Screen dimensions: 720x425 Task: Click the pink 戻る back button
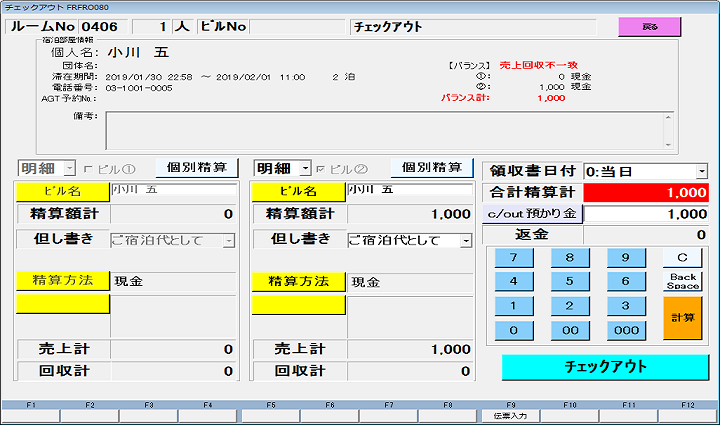point(649,27)
